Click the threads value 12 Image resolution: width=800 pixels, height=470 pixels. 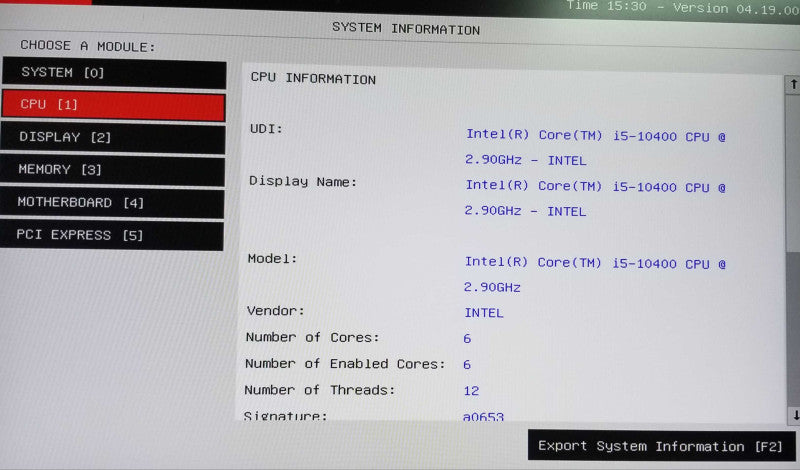pos(471,391)
